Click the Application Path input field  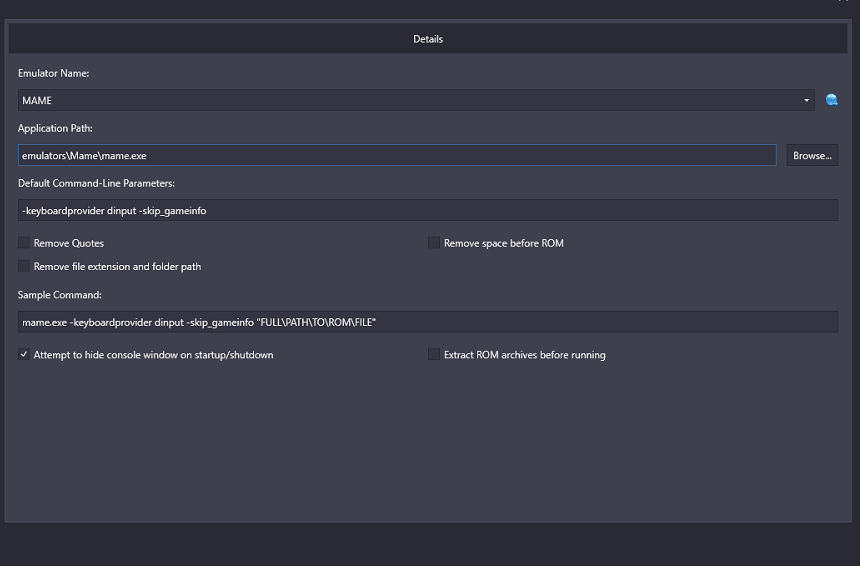click(397, 155)
